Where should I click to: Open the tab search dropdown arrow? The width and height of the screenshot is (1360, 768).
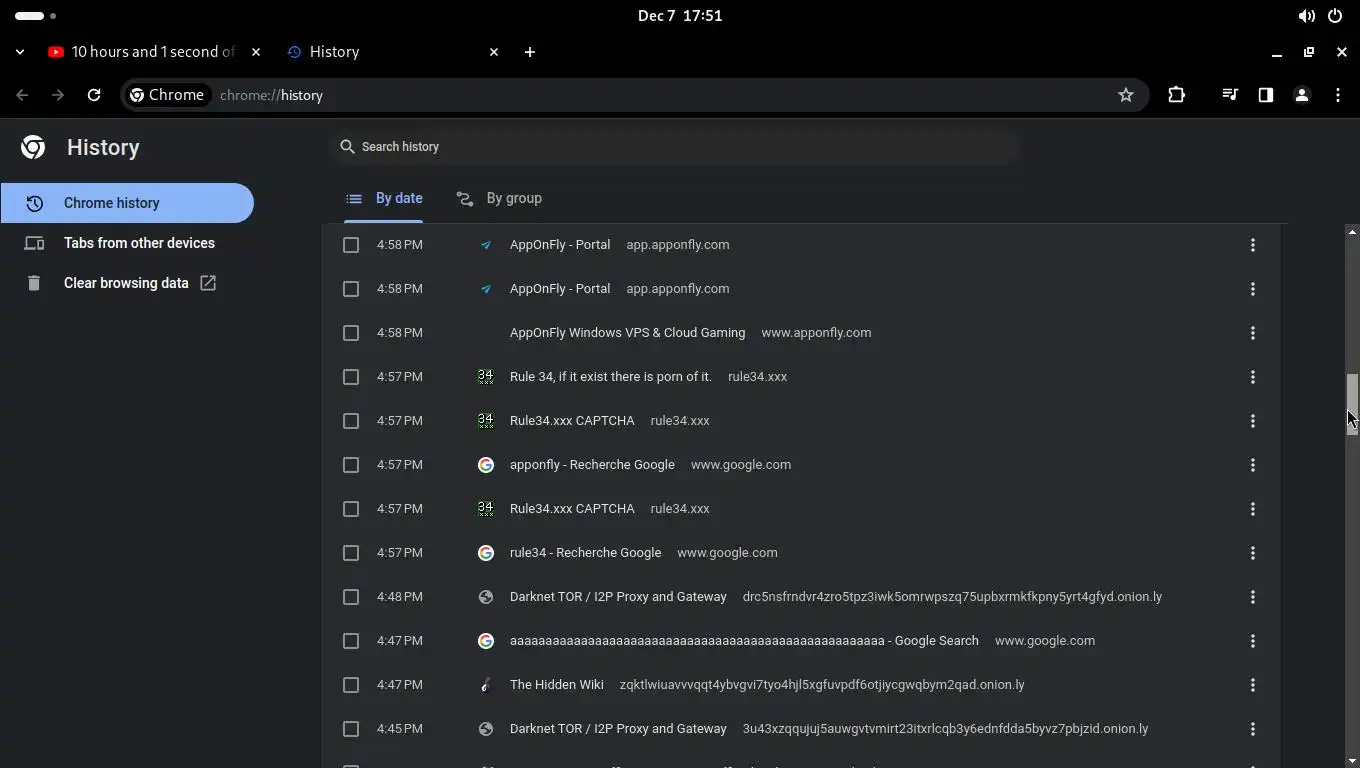[x=20, y=52]
